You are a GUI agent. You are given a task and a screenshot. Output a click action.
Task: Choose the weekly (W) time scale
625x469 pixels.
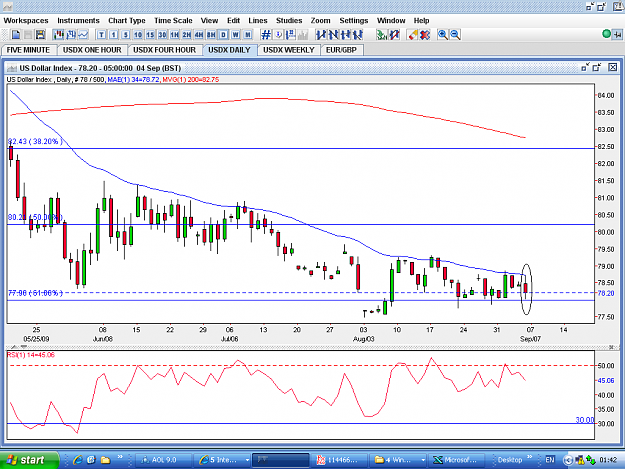236,35
